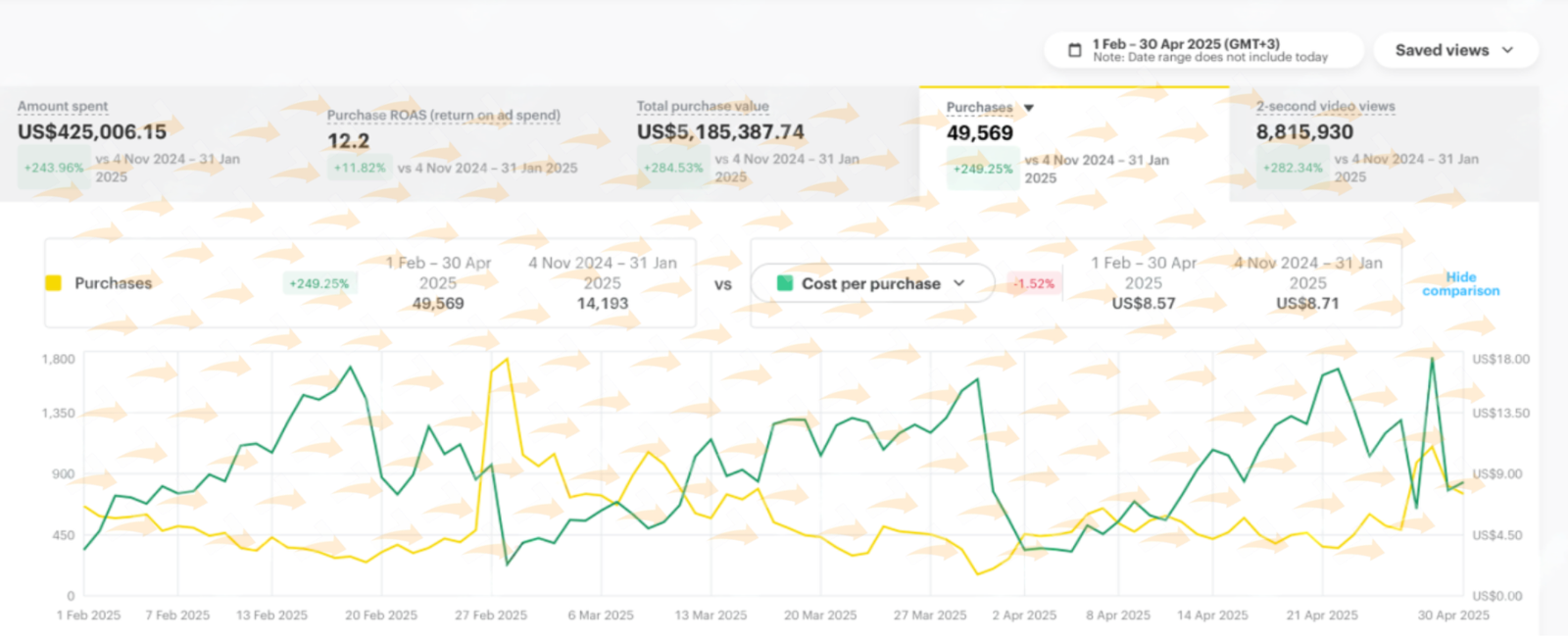Expand the arrow beside Purchases card title

point(1029,108)
